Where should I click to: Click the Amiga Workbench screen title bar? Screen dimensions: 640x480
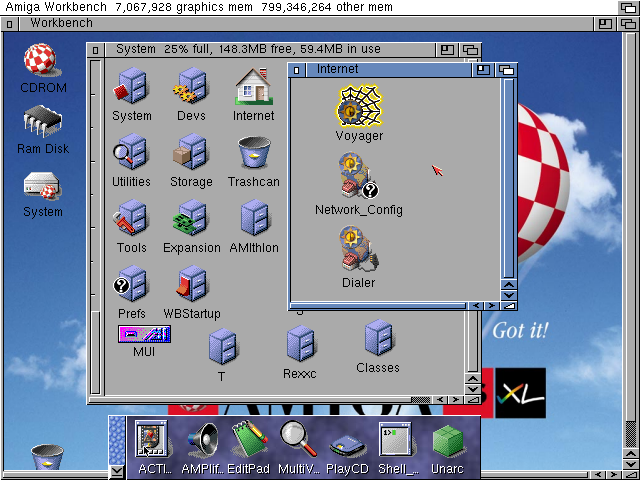pos(309,7)
